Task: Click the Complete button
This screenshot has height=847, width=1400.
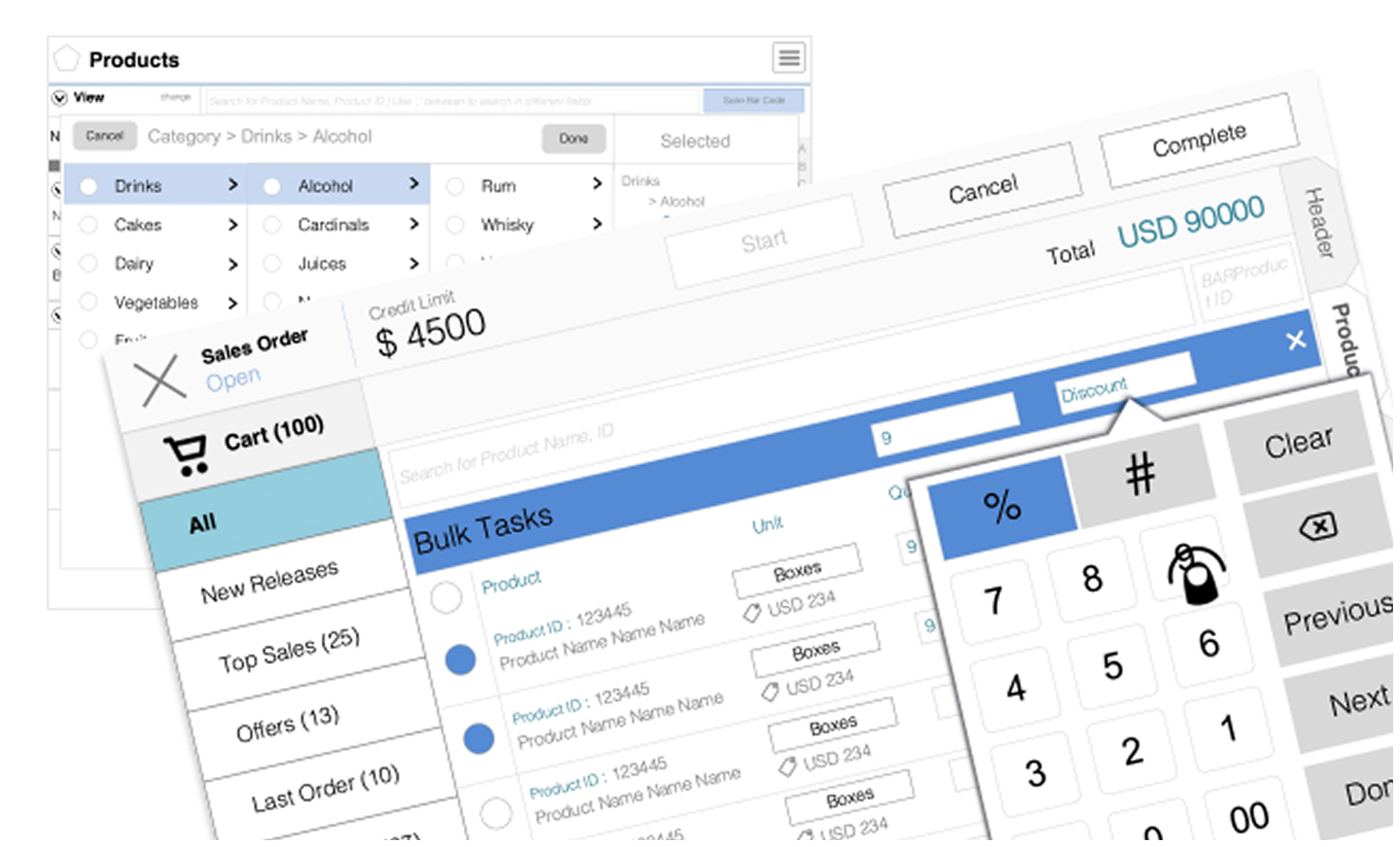Action: point(1199,141)
